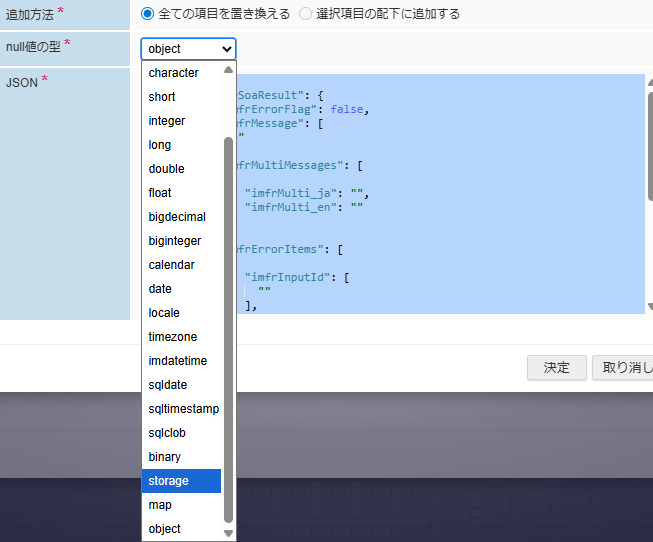This screenshot has height=542, width=653.
Task: Choose 'character' from the null type list
Action: (x=180, y=73)
